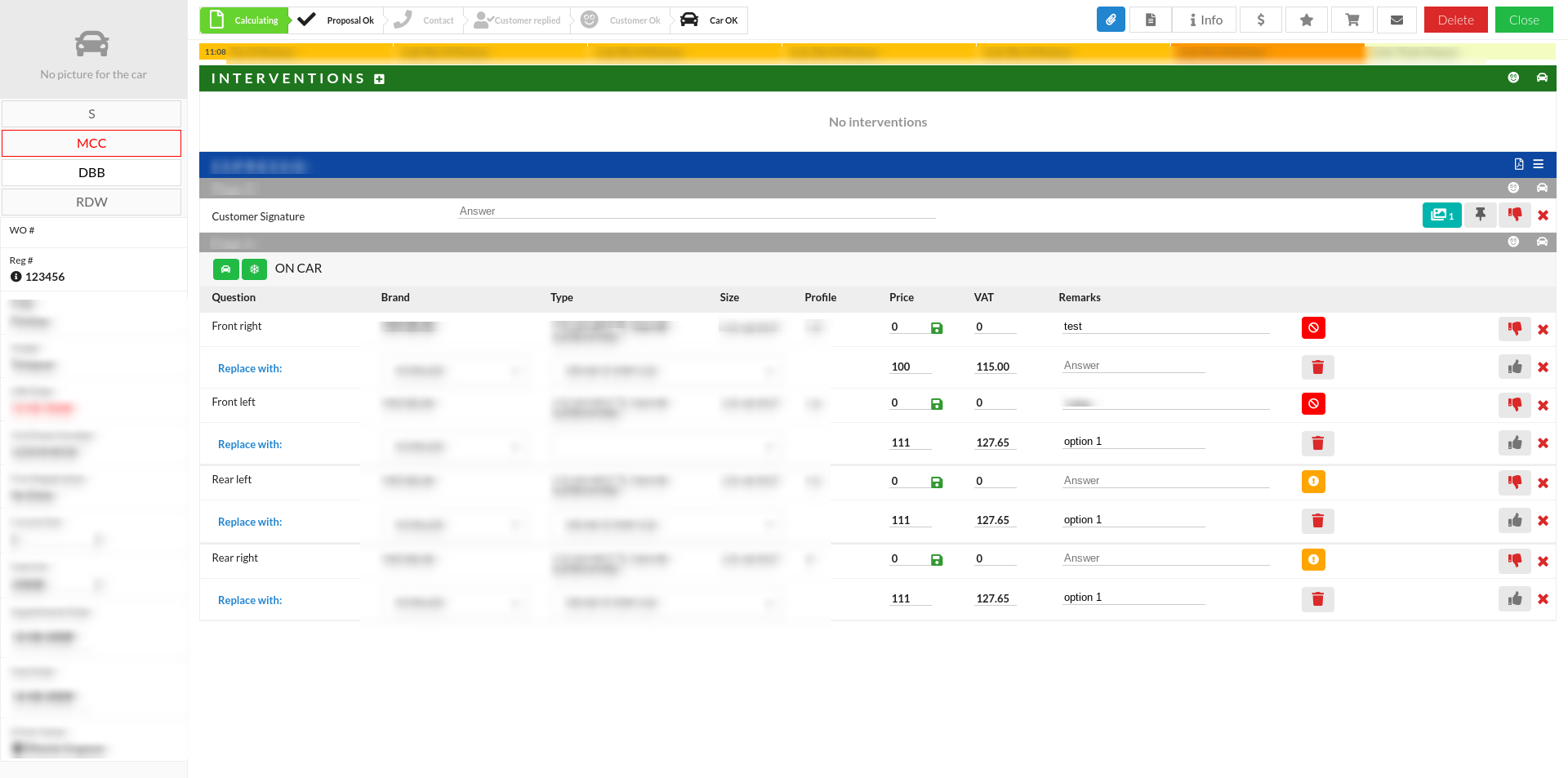Save Front right price with floppy icon
Screen dimensions: 1568x778
click(x=937, y=328)
